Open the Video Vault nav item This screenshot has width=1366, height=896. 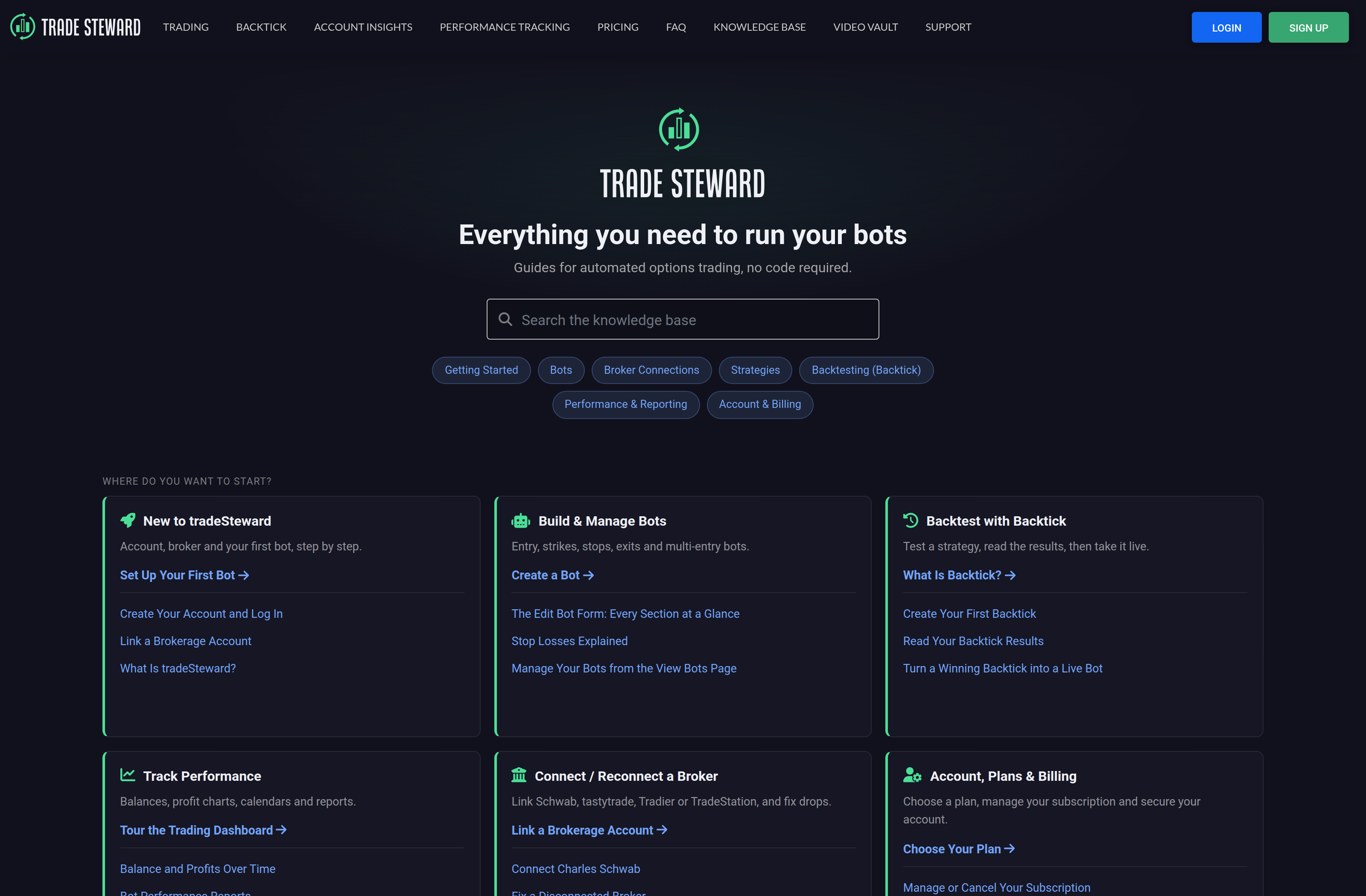click(x=865, y=27)
